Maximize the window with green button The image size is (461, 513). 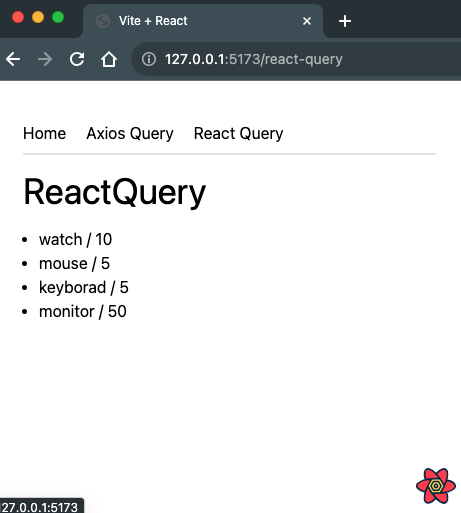click(58, 17)
